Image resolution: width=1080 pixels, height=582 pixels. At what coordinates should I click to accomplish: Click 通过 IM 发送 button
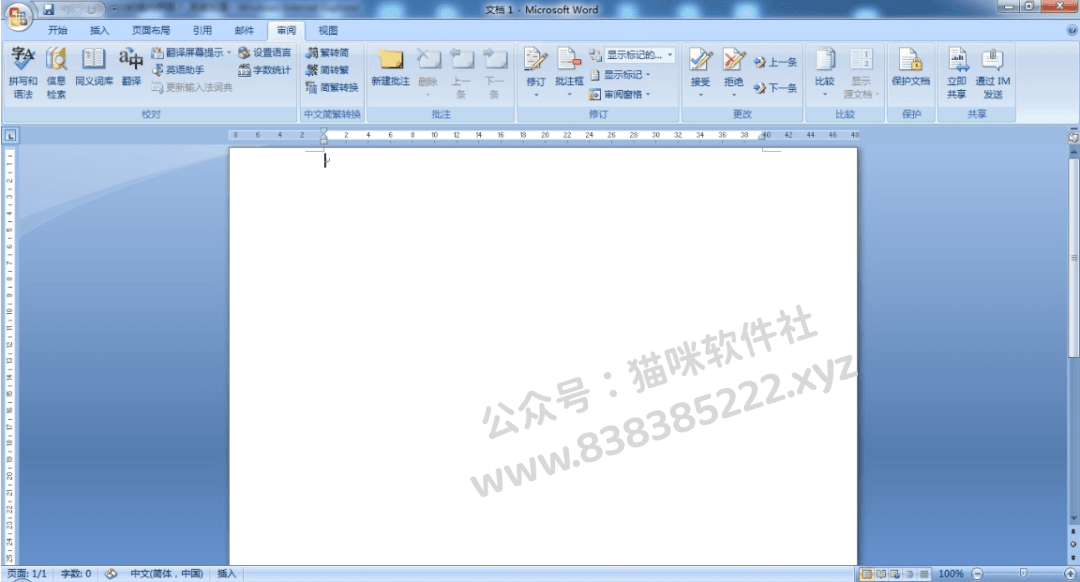coord(993,73)
